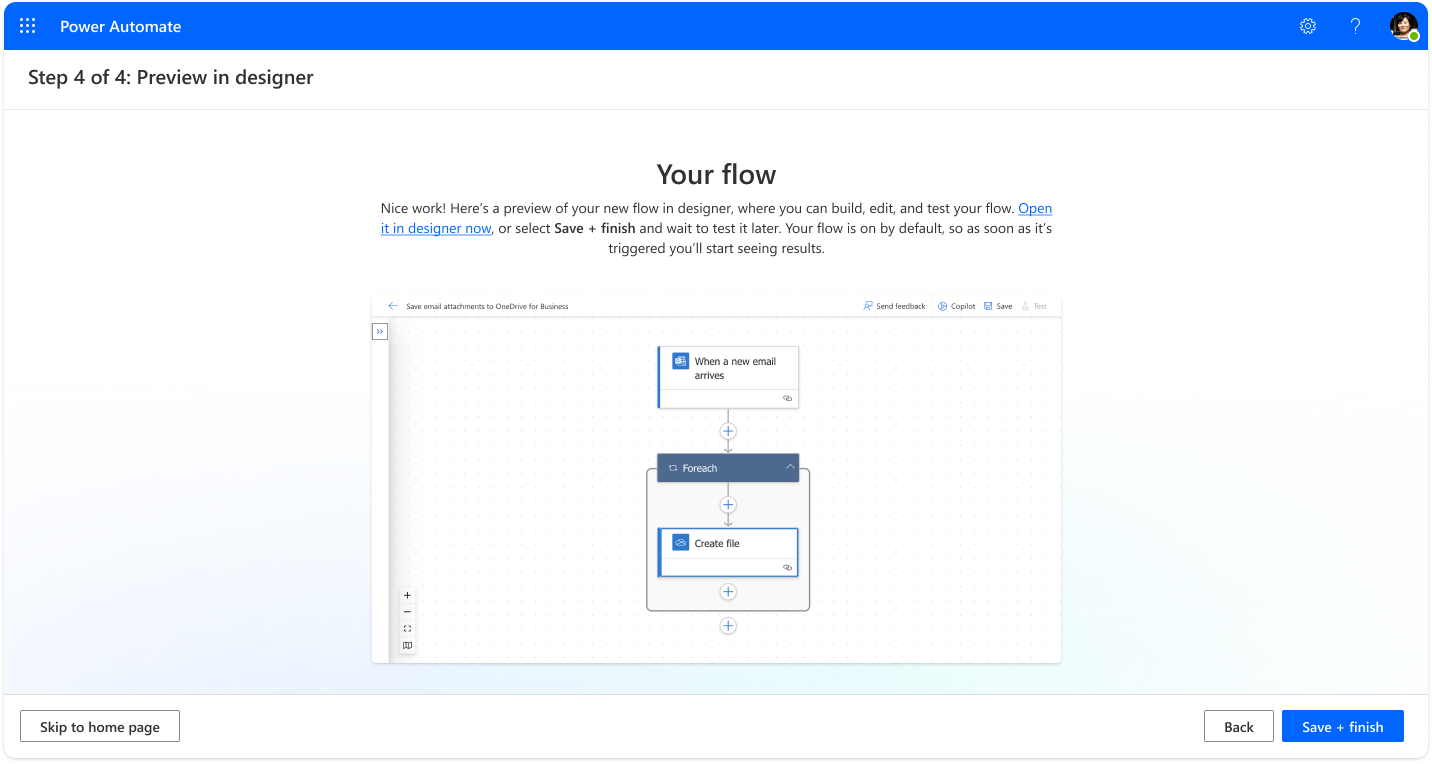Add a step between the trigger and Foreach
The width and height of the screenshot is (1432, 764).
tap(728, 431)
